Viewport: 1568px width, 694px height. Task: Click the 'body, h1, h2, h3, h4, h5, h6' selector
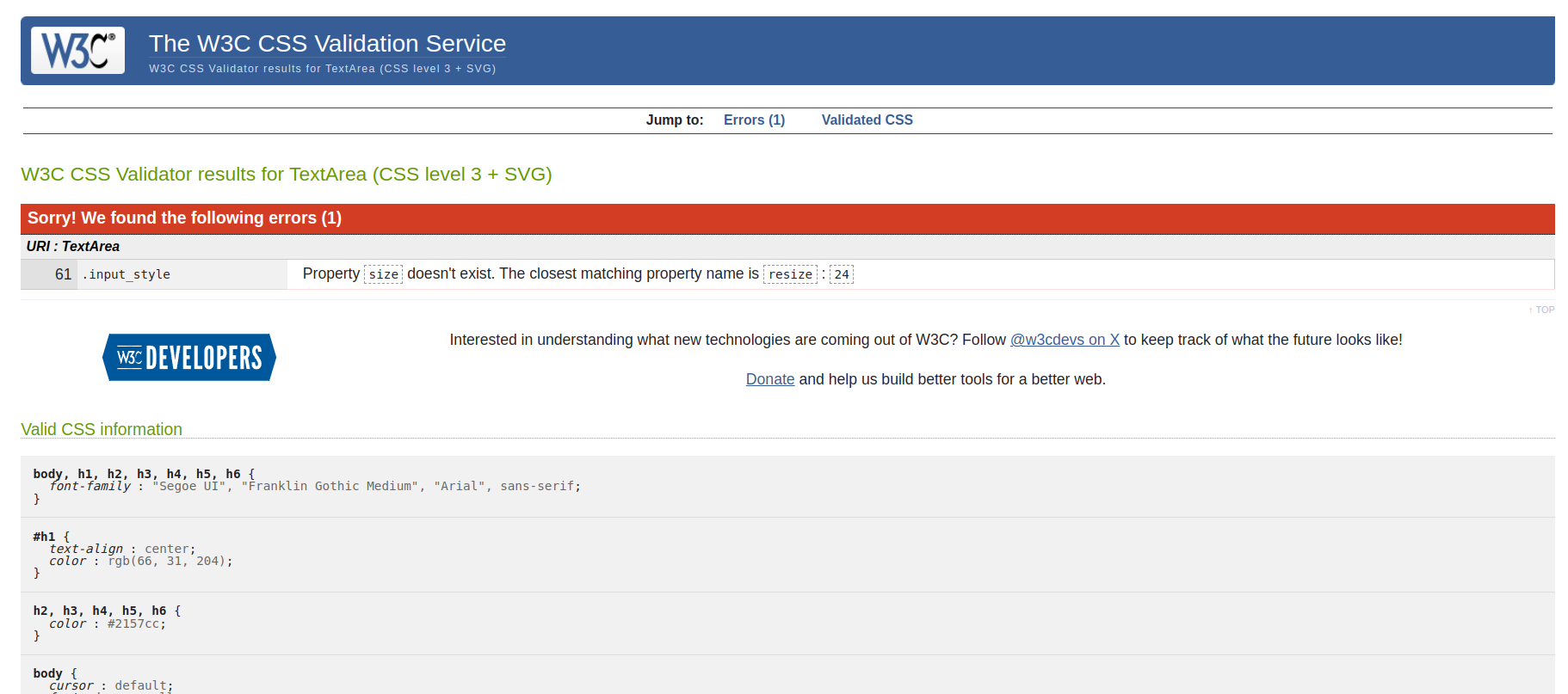(x=137, y=474)
